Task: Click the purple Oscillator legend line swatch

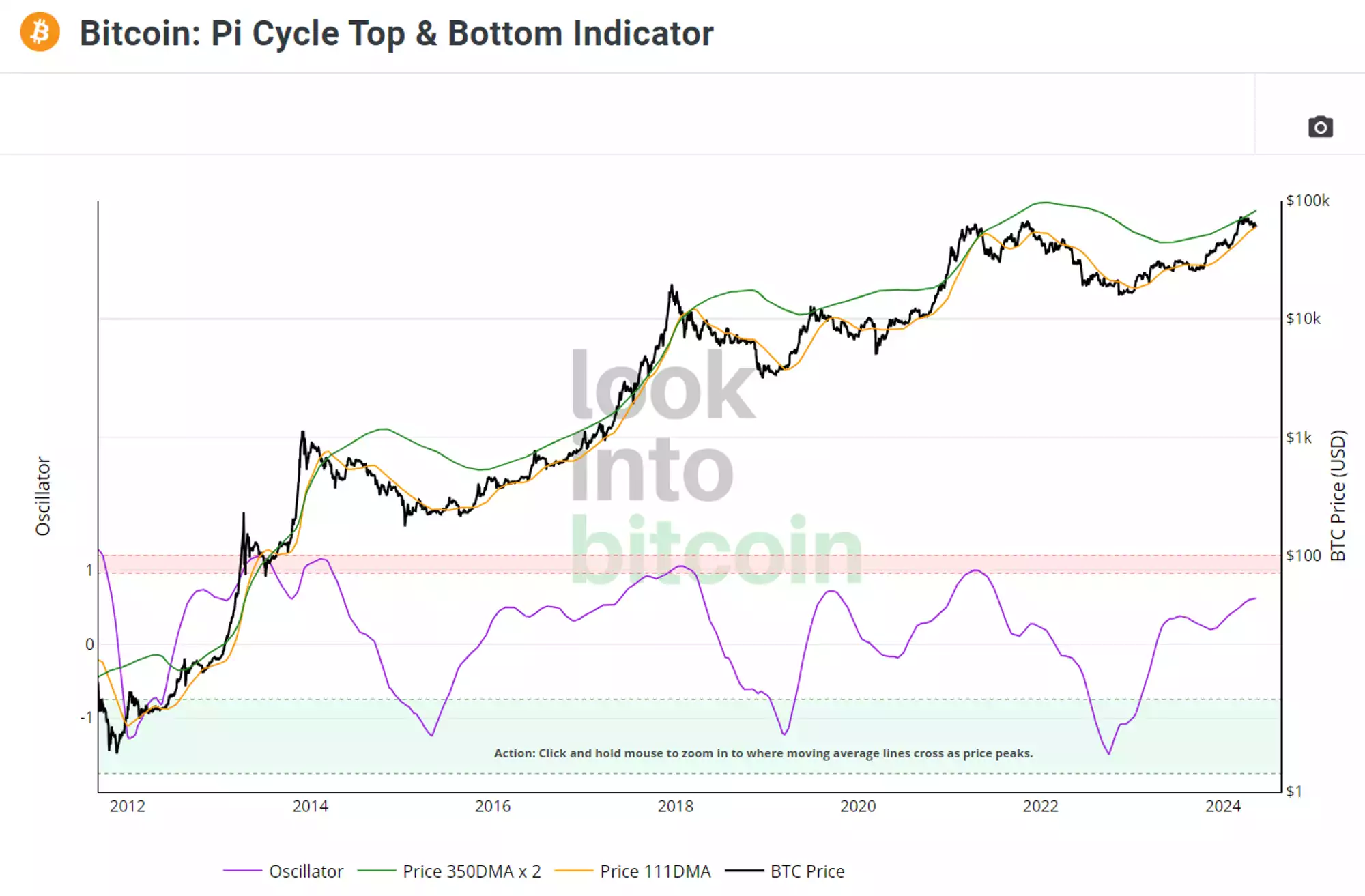Action: pos(242,871)
